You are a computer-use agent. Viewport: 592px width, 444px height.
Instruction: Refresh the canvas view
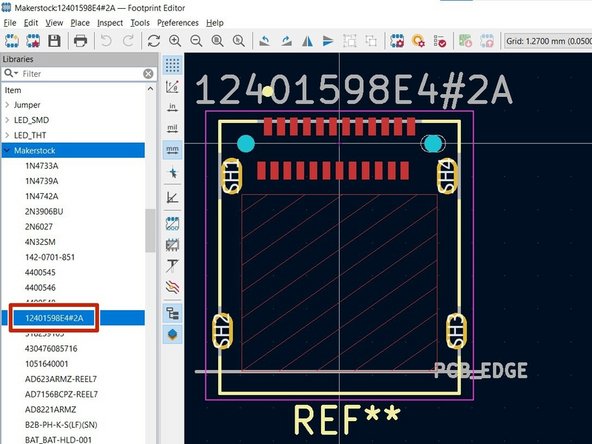[154, 40]
